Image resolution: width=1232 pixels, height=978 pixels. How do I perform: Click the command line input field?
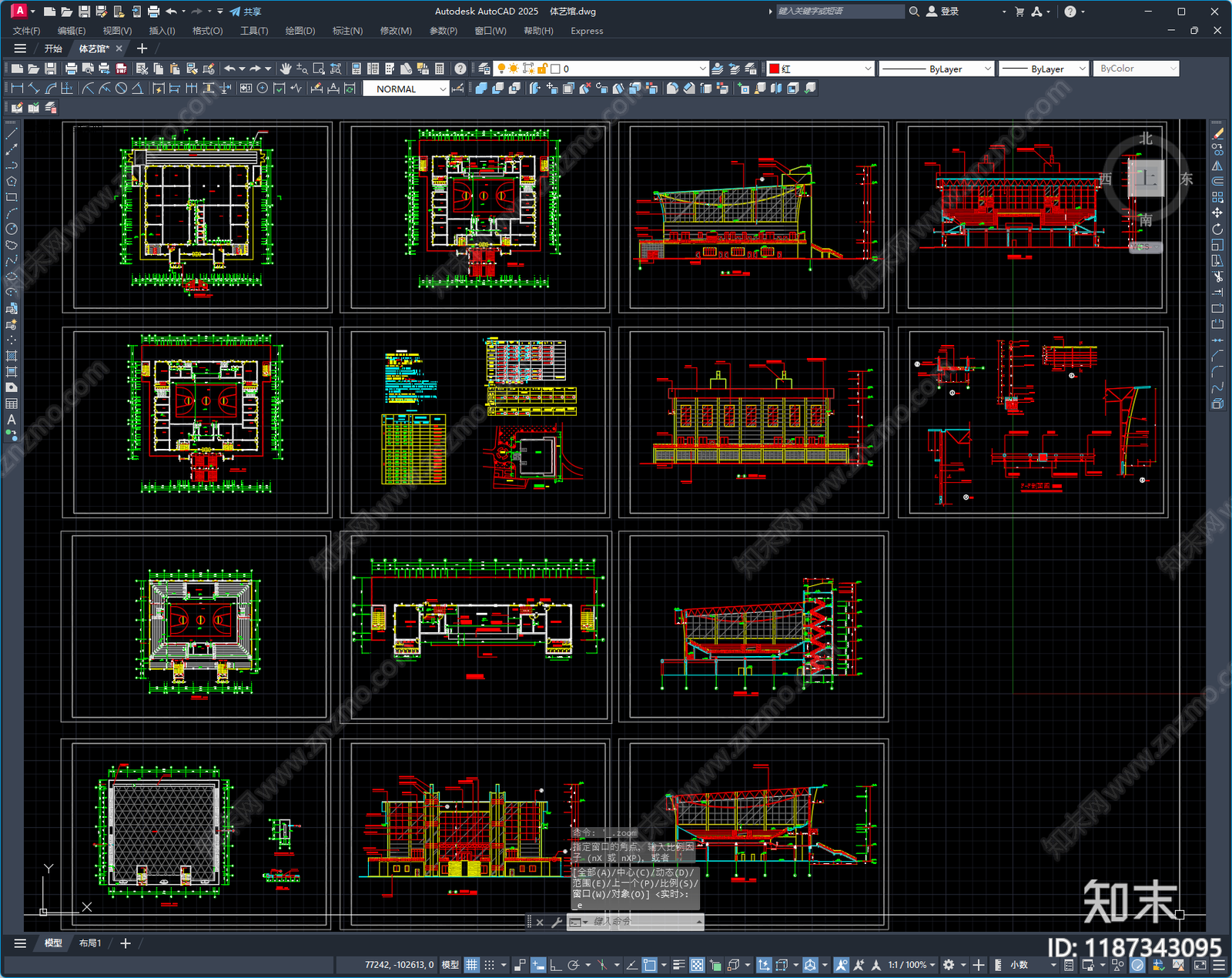[644, 922]
